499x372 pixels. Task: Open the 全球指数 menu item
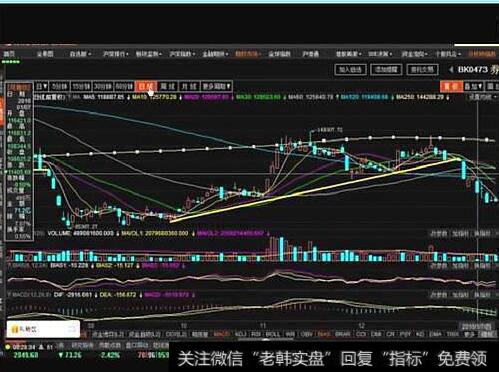(280, 54)
